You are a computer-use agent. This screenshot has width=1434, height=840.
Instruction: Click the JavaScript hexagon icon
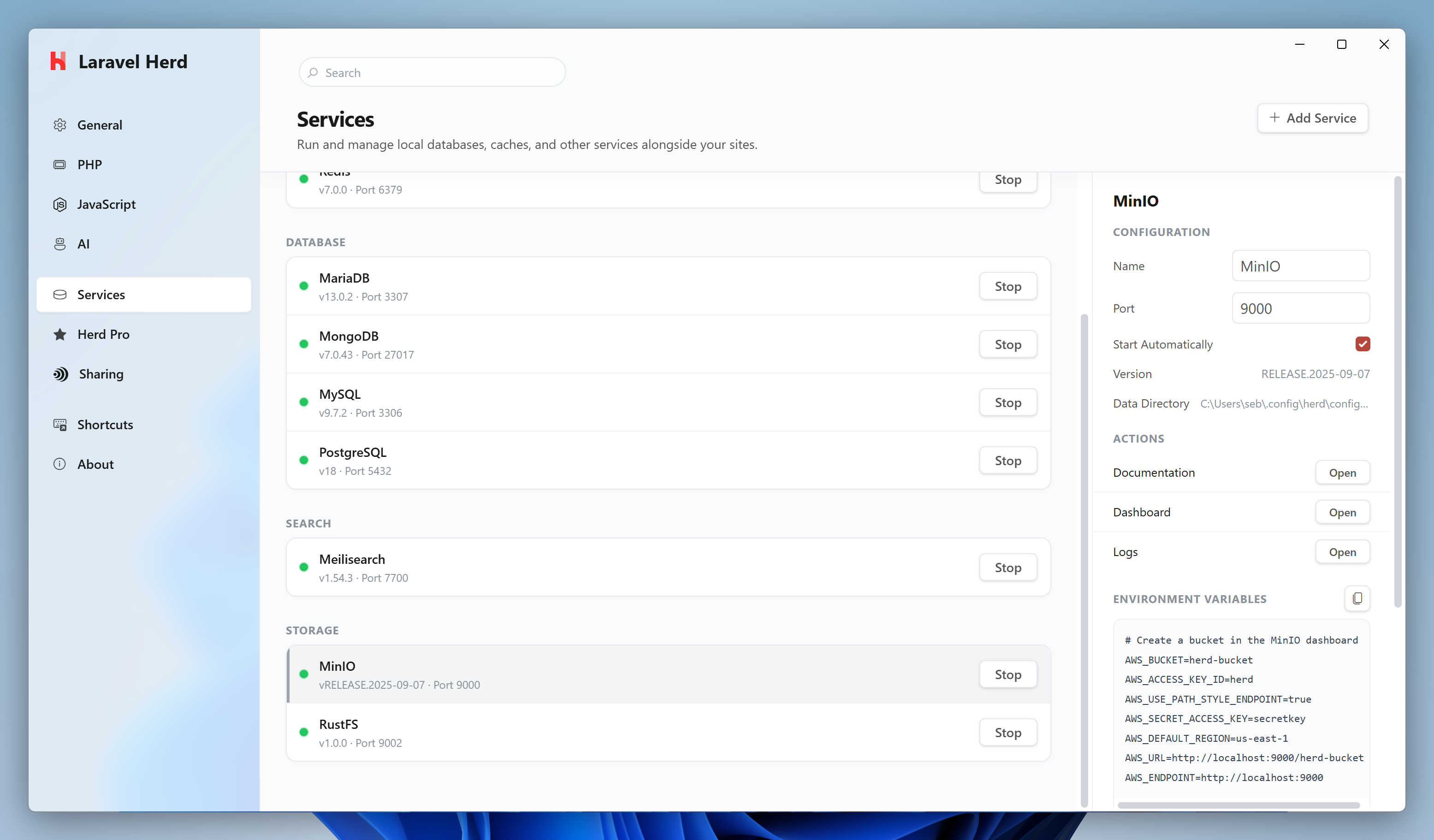click(60, 204)
